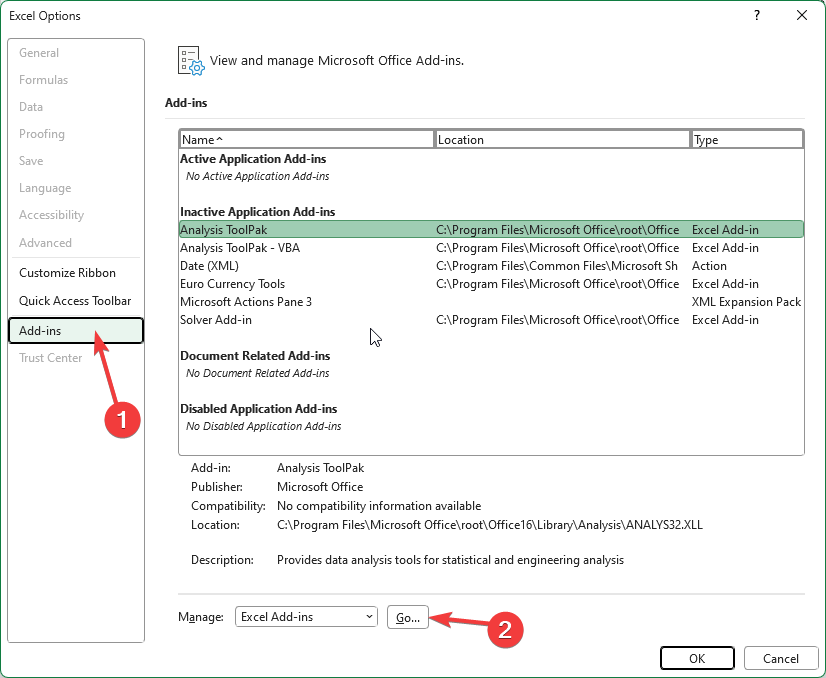This screenshot has width=826, height=678.
Task: Open the Advanced options category
Action: click(45, 243)
